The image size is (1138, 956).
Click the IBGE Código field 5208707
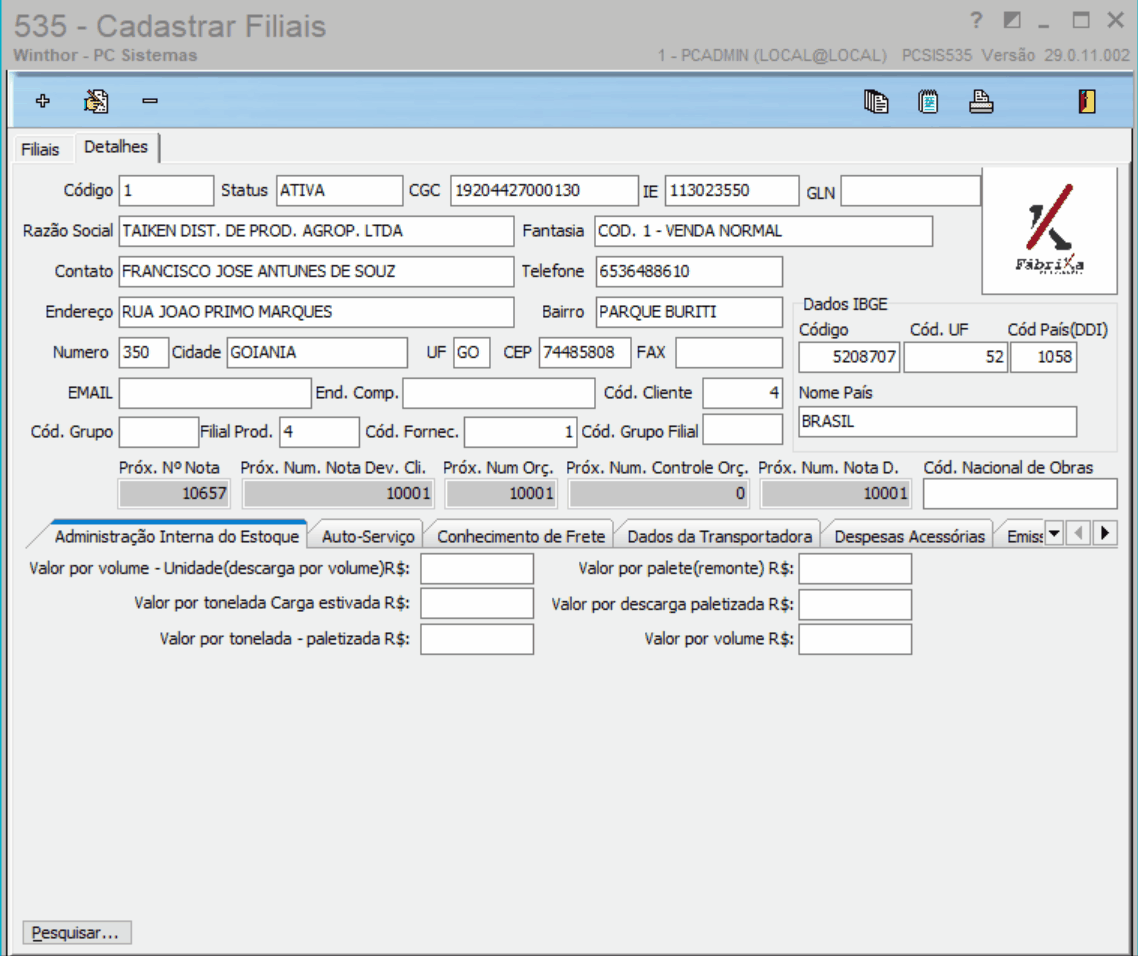[x=849, y=357]
